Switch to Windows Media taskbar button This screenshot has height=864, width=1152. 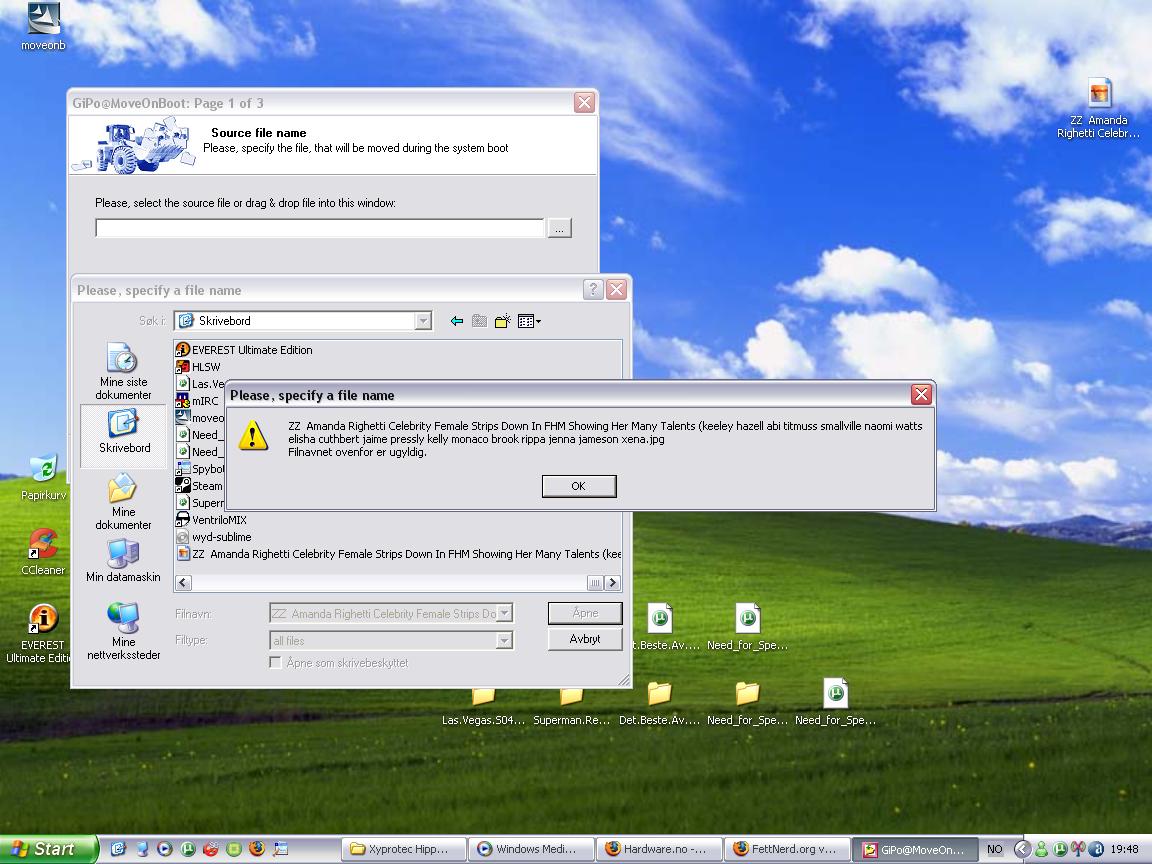point(532,849)
